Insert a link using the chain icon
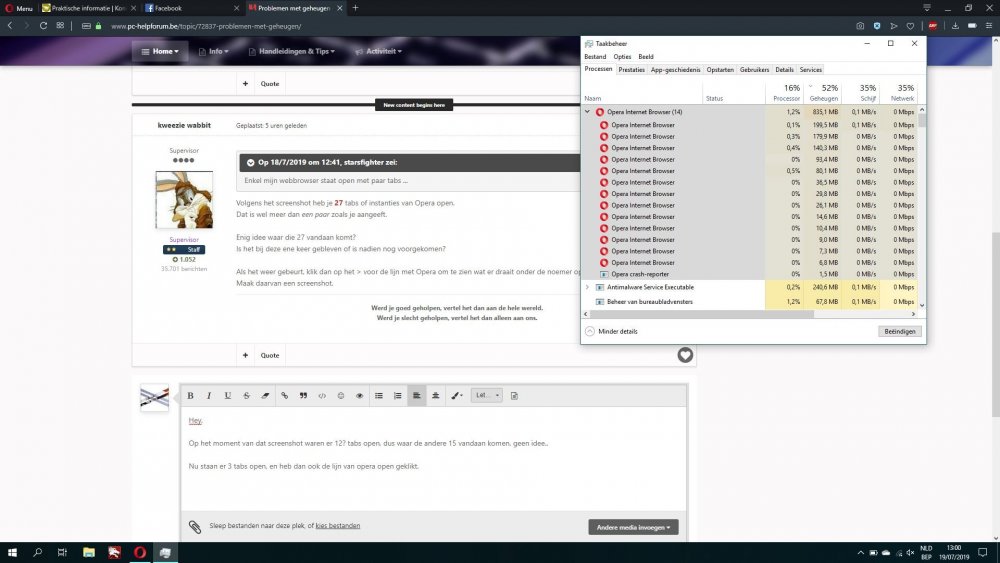1000x563 pixels. [x=284, y=395]
